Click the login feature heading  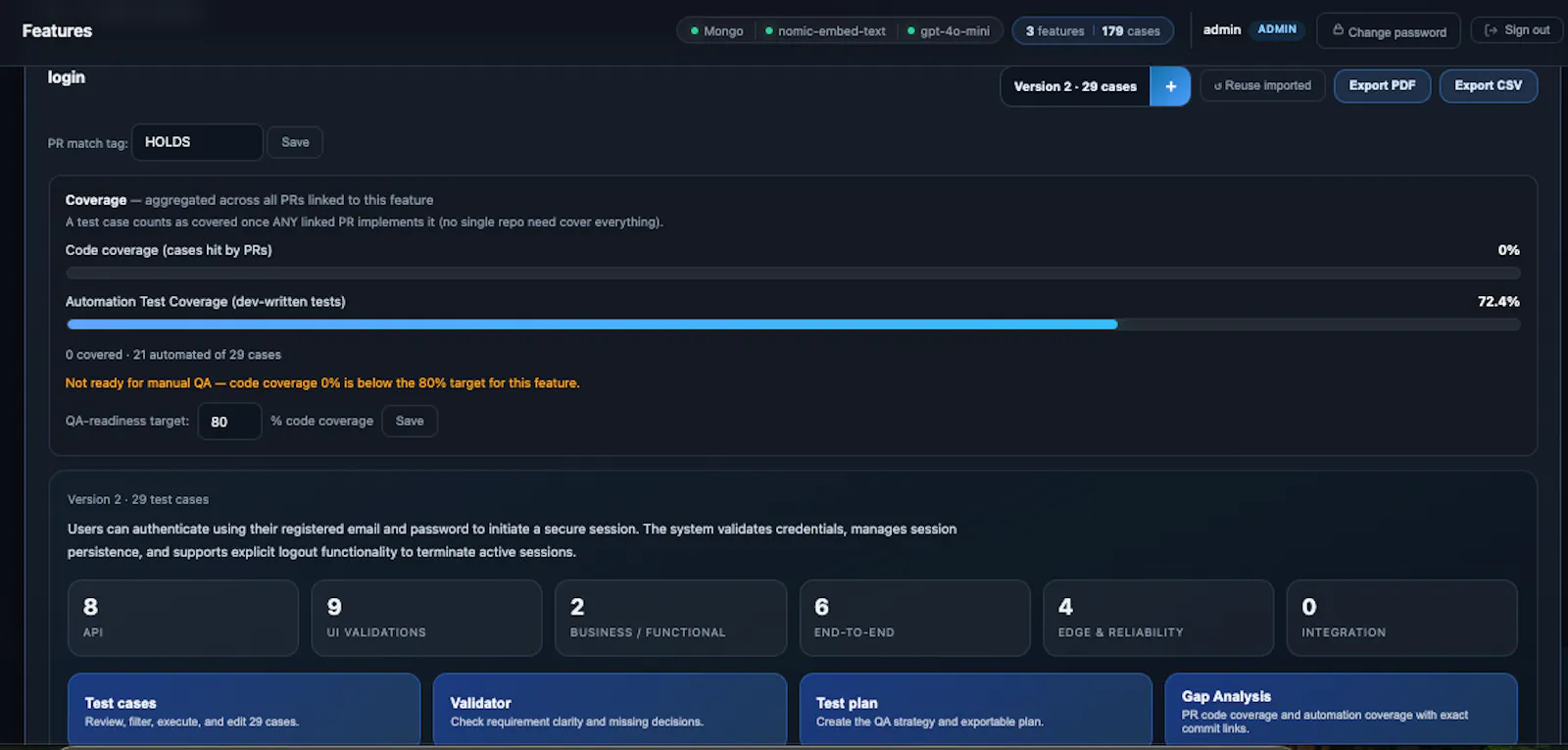pyautogui.click(x=67, y=77)
